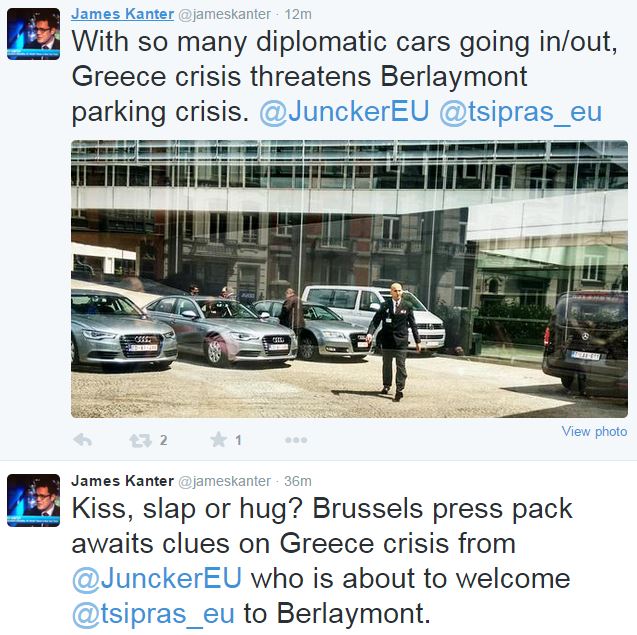637x635 pixels.
Task: Click @JunckerEU mention in the parking tweet
Action: (x=344, y=112)
